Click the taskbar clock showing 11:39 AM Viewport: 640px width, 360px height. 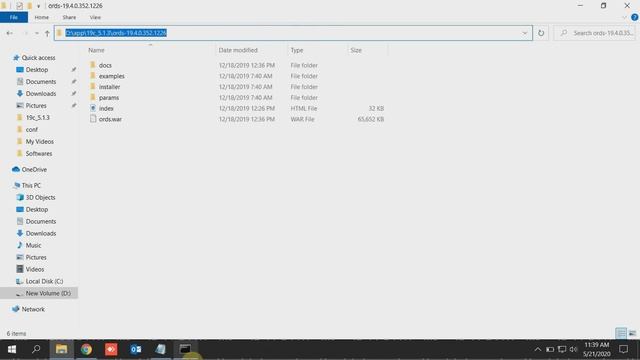coord(597,349)
